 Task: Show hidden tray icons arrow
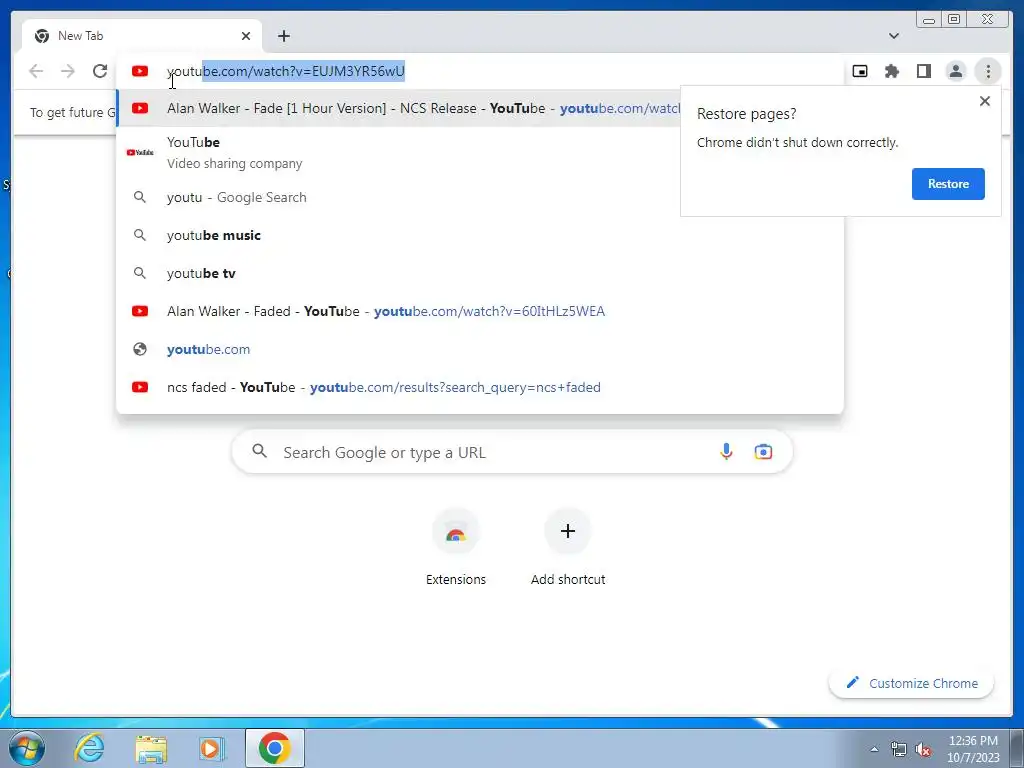[x=874, y=749]
